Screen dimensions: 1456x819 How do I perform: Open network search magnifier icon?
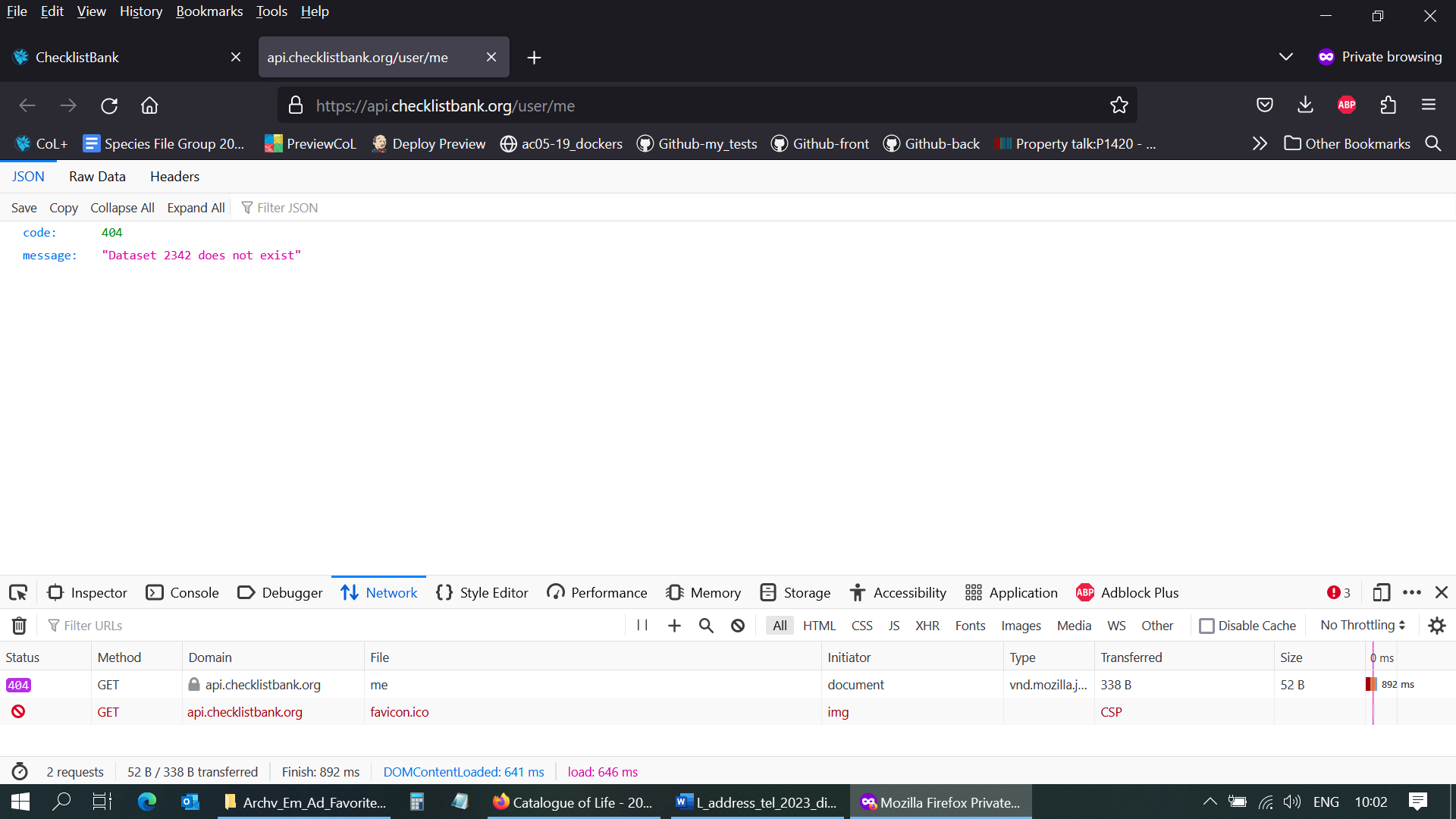coord(706,626)
